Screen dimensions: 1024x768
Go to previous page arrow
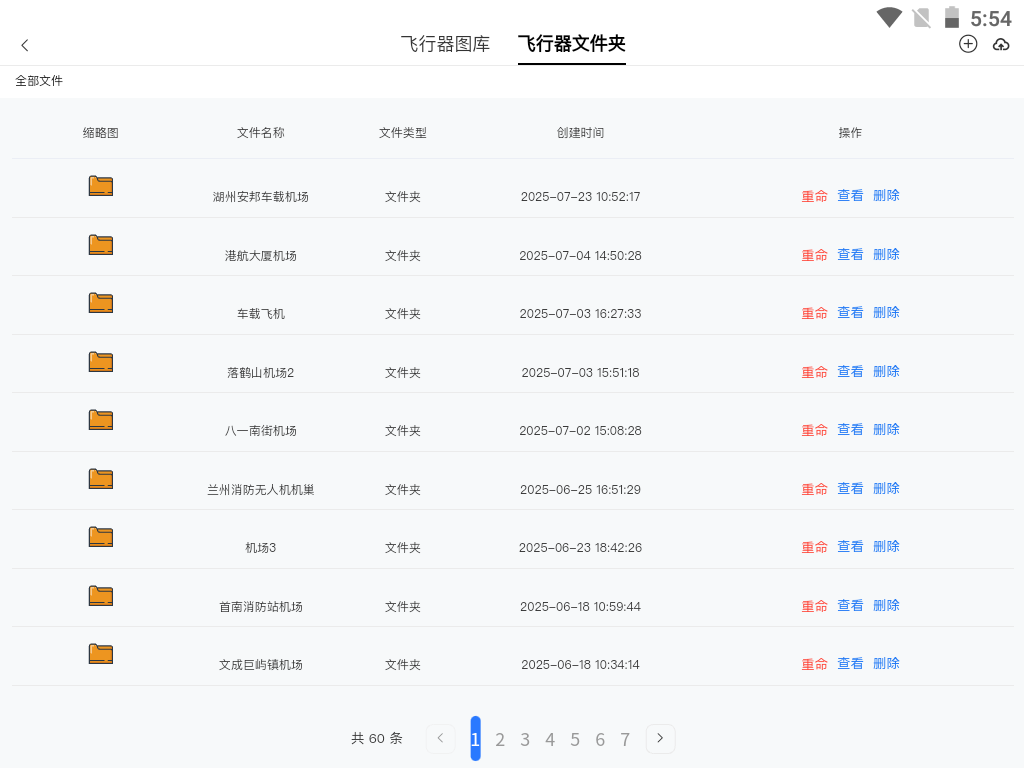tap(440, 738)
